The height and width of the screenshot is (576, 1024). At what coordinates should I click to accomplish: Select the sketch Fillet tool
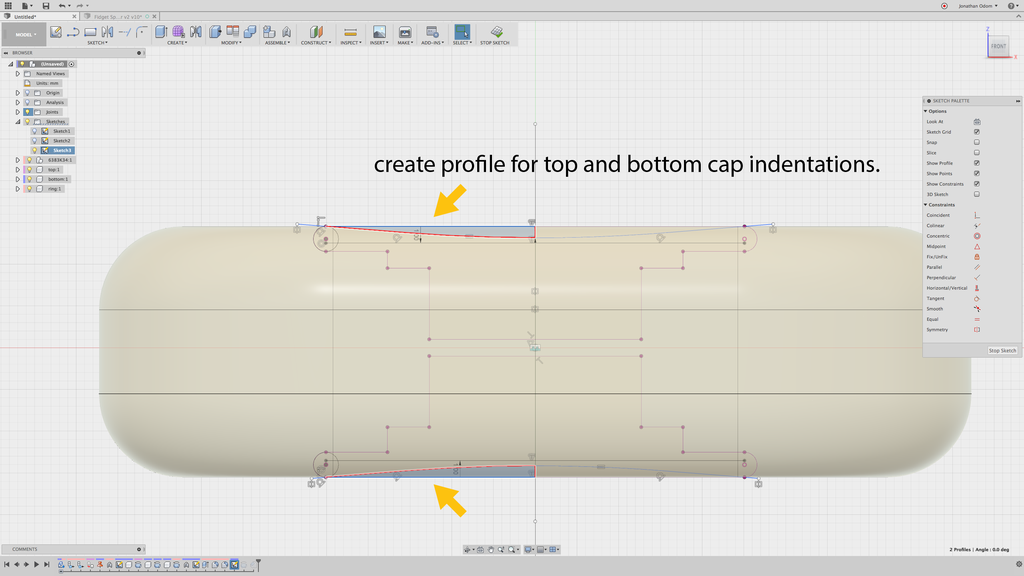[x=141, y=32]
